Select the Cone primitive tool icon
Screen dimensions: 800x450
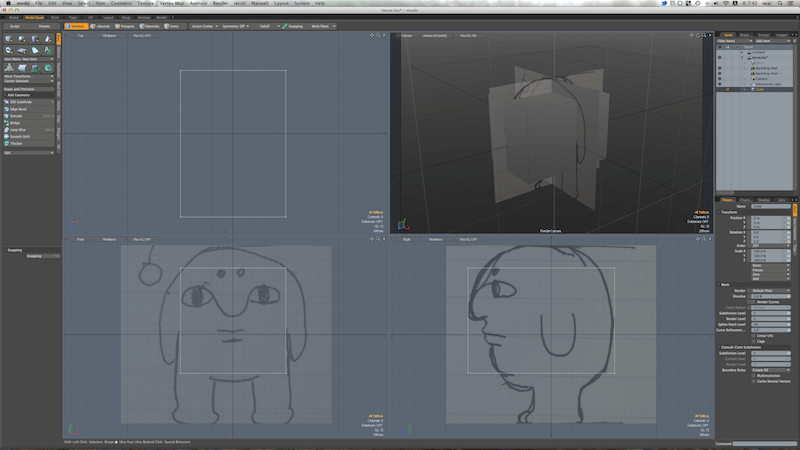click(x=48, y=39)
